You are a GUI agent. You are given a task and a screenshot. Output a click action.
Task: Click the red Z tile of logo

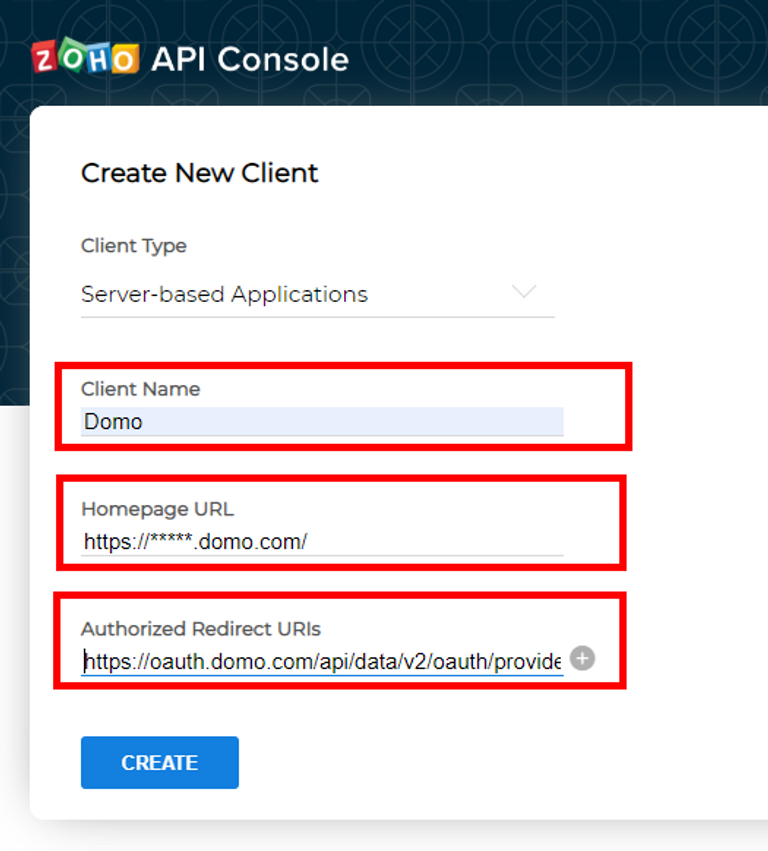(x=45, y=58)
